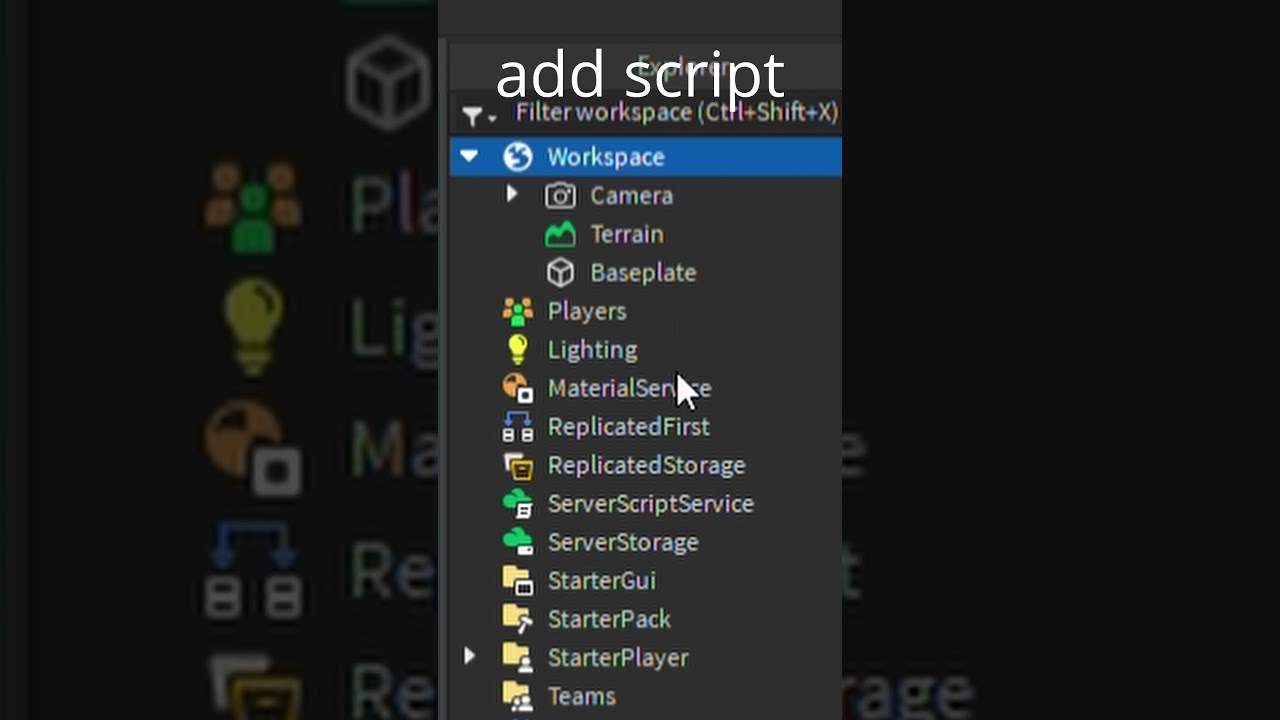This screenshot has height=720, width=1280.
Task: Select the StarterPack label
Action: (609, 619)
